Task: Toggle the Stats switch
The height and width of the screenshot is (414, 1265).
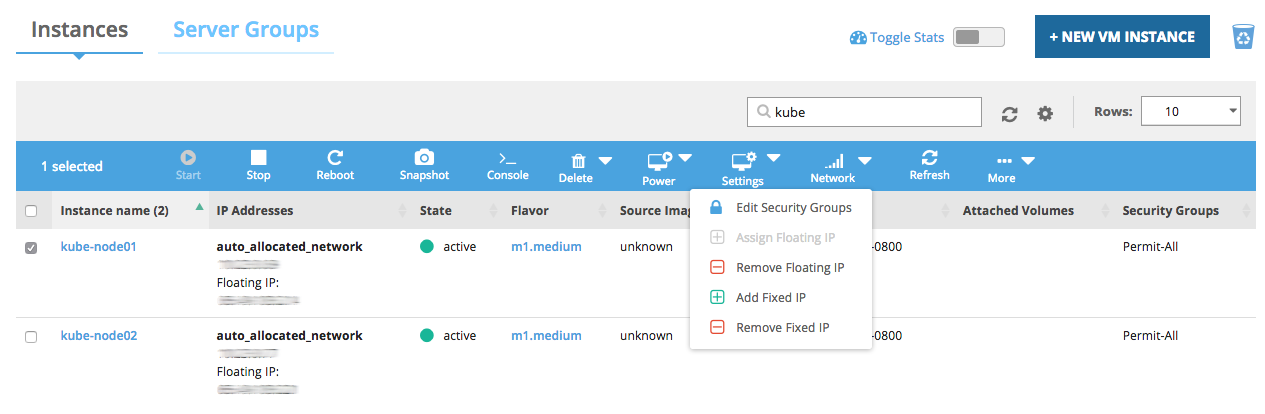Action: click(x=977, y=37)
